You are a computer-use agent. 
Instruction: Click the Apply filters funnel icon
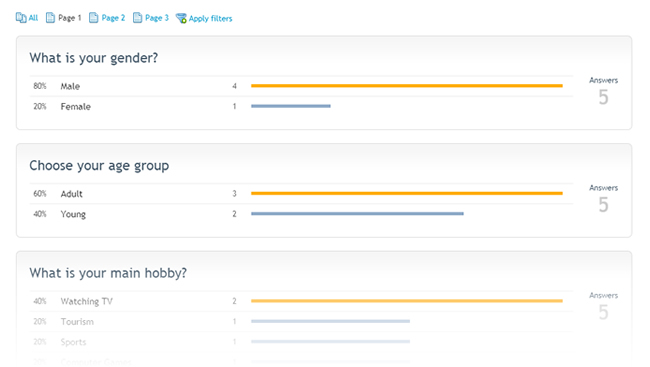(x=181, y=18)
